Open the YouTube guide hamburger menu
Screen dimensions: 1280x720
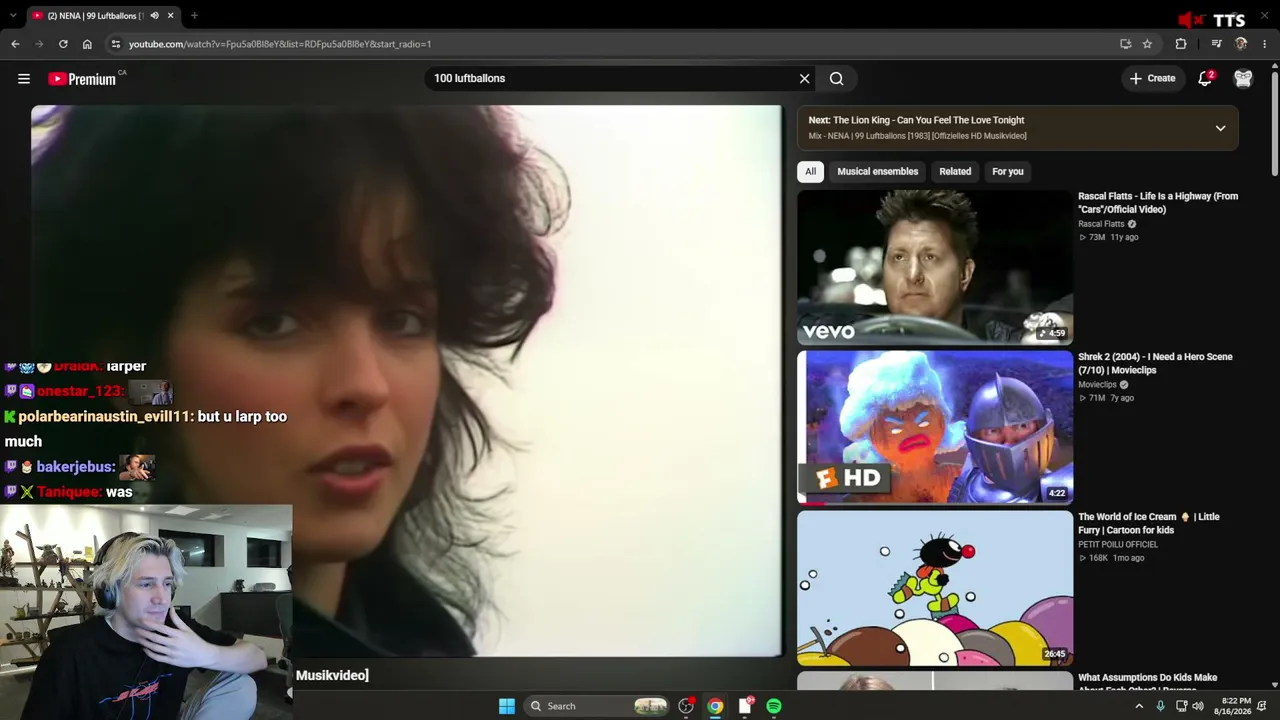point(24,79)
